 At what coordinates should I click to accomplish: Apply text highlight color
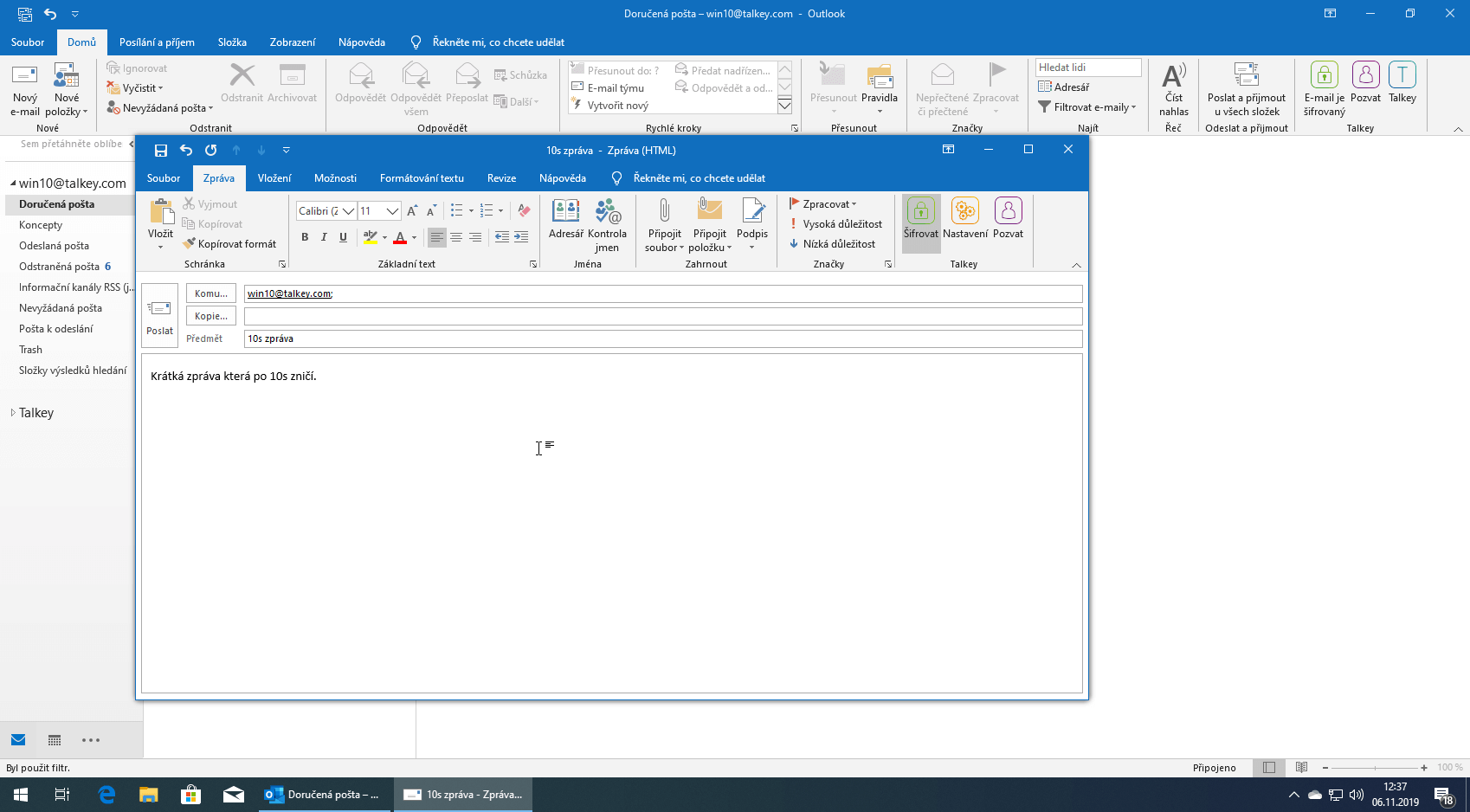pos(370,237)
